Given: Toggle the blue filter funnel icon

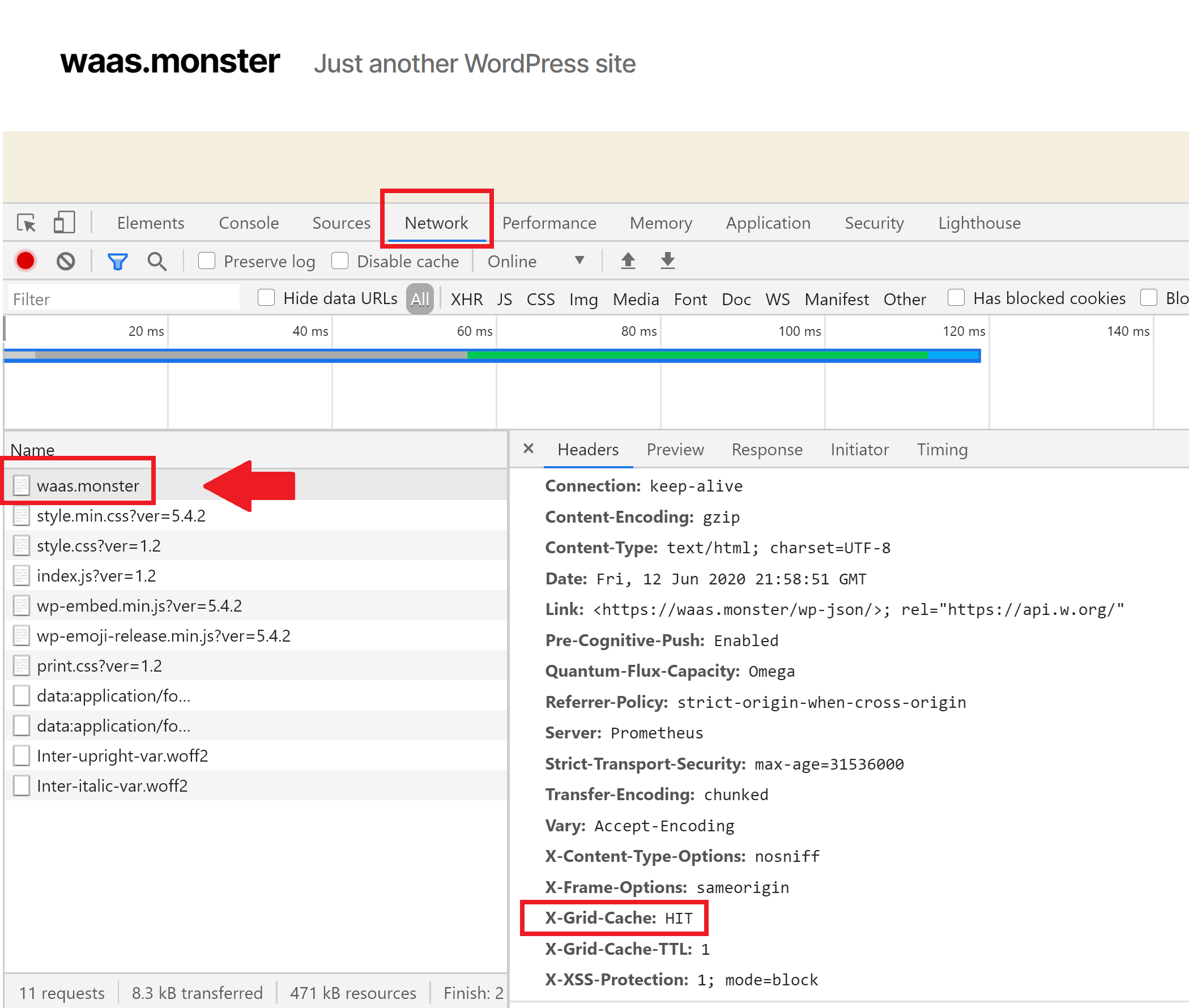Looking at the screenshot, I should [118, 262].
